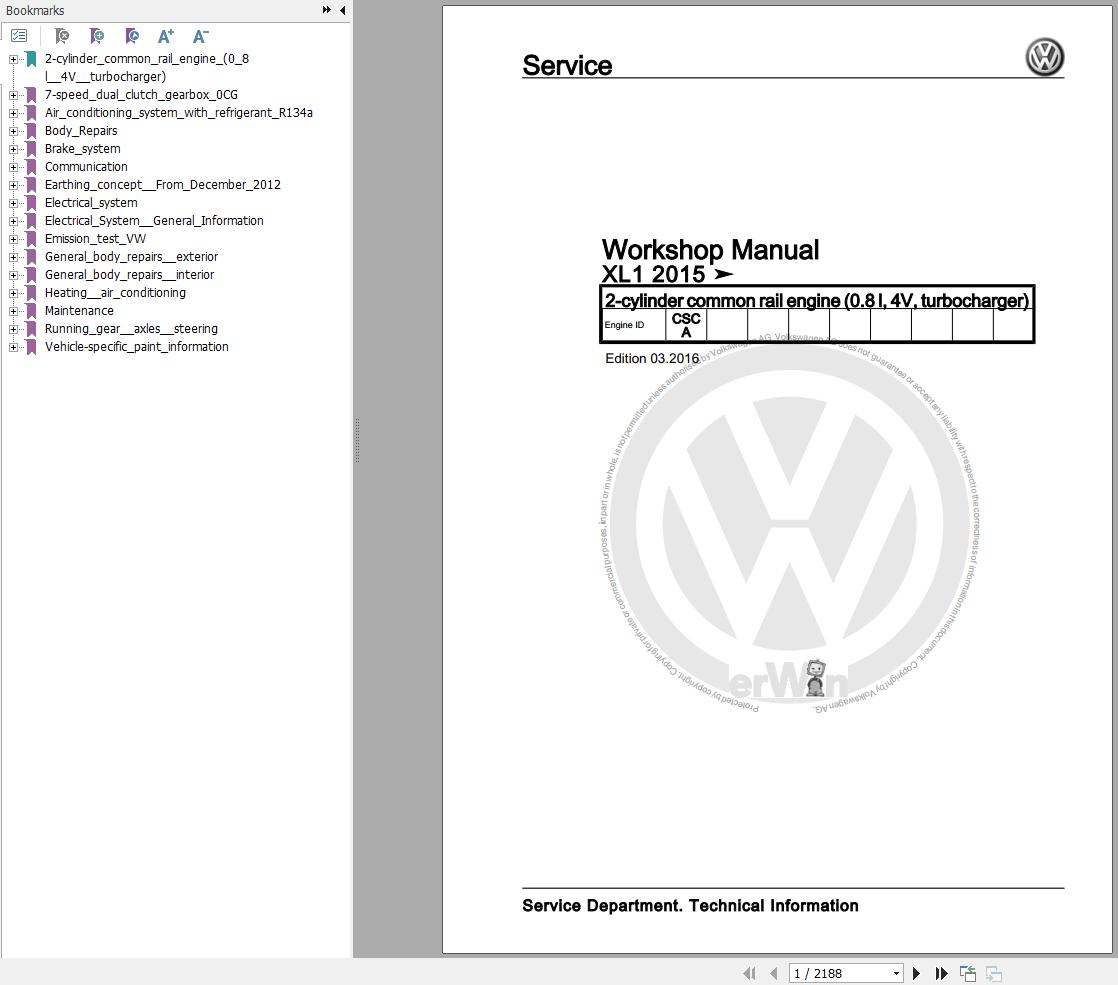Decrease bookmark font size with A-
The height and width of the screenshot is (985, 1118).
coord(200,36)
